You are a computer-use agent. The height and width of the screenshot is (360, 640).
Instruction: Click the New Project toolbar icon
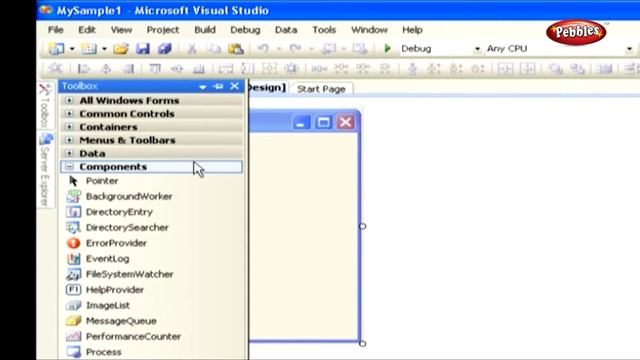coord(56,49)
